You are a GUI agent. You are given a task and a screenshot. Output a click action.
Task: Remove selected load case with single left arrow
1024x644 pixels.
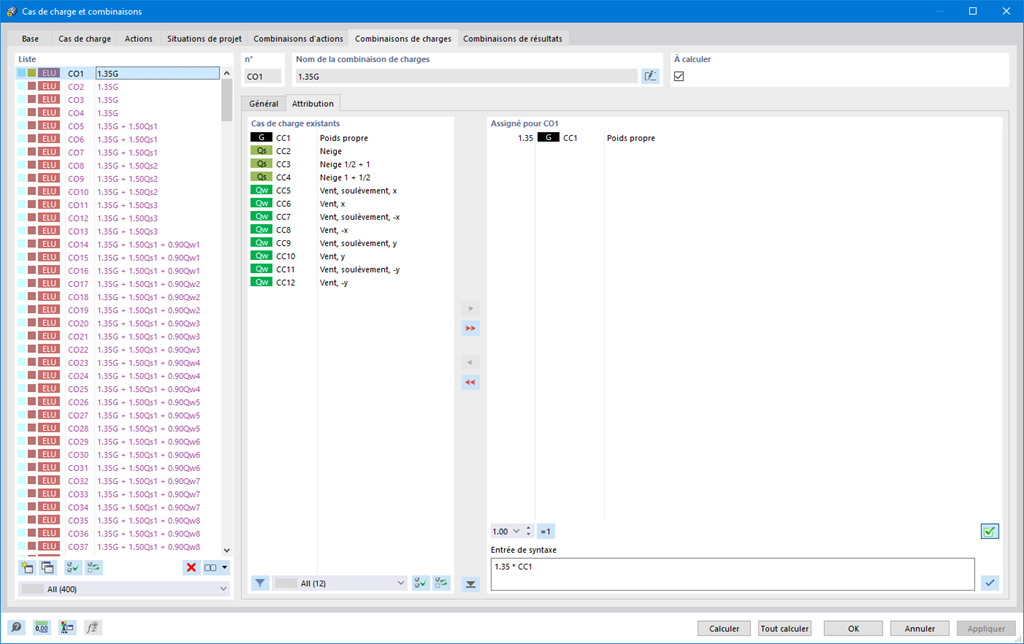[470, 362]
